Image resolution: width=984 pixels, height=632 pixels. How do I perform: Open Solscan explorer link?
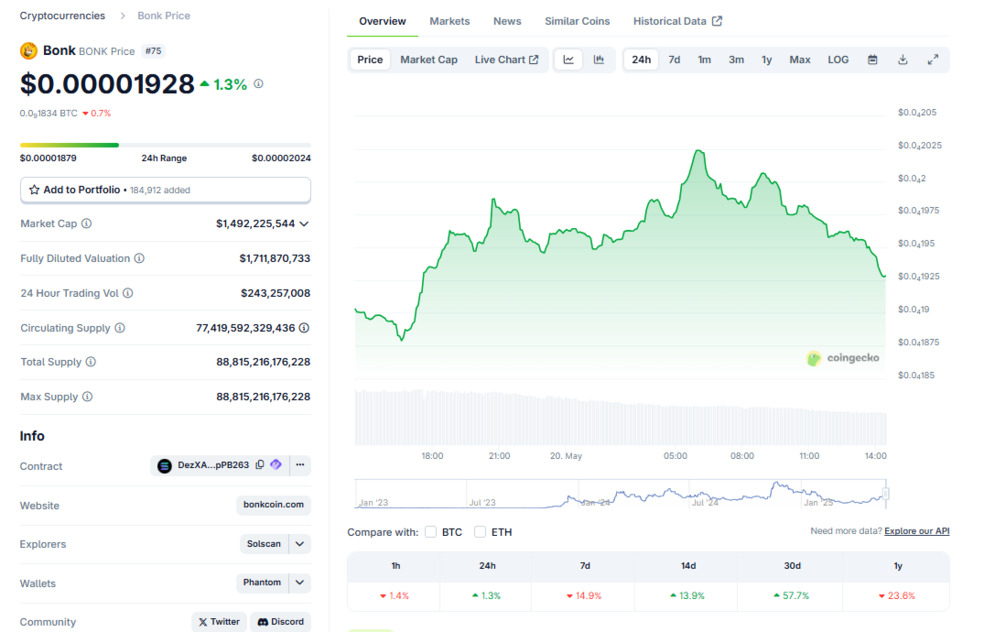(x=264, y=544)
